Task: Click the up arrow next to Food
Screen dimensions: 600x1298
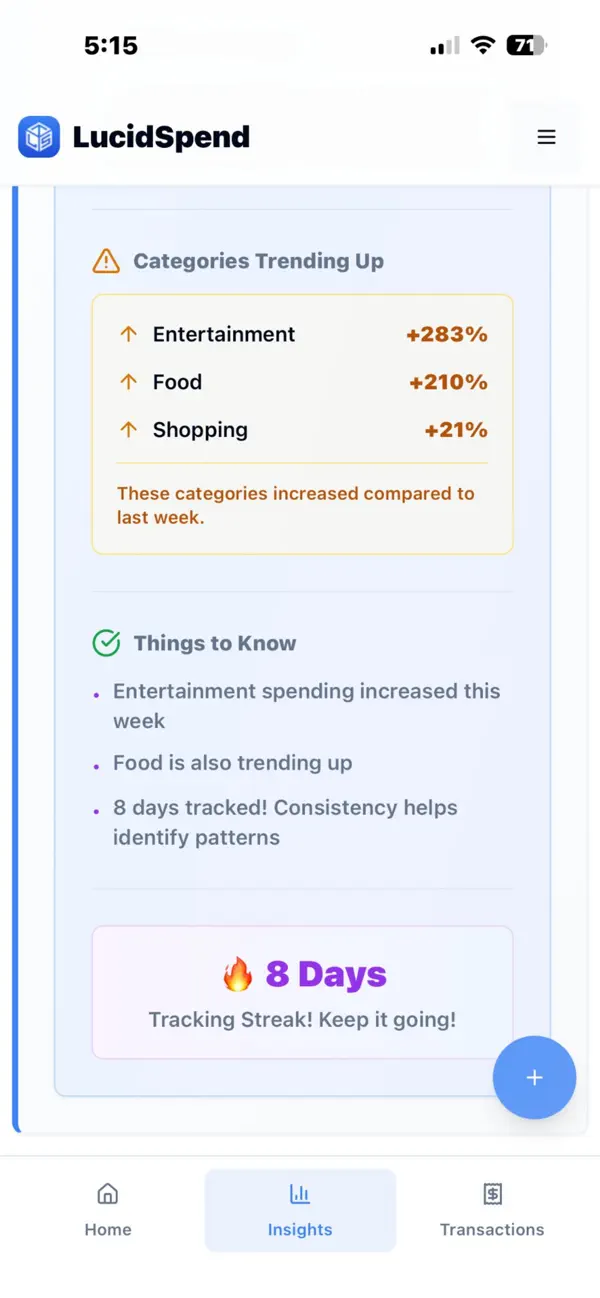Action: 128,382
